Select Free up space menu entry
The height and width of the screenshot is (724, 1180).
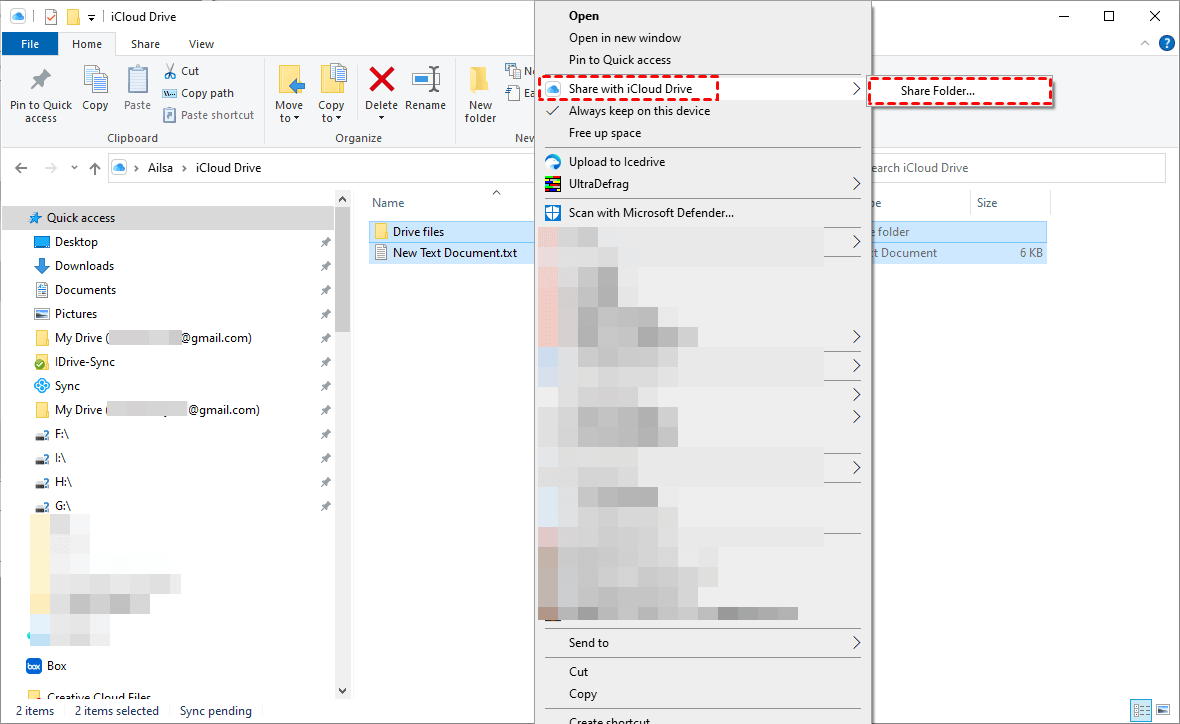[x=605, y=133]
